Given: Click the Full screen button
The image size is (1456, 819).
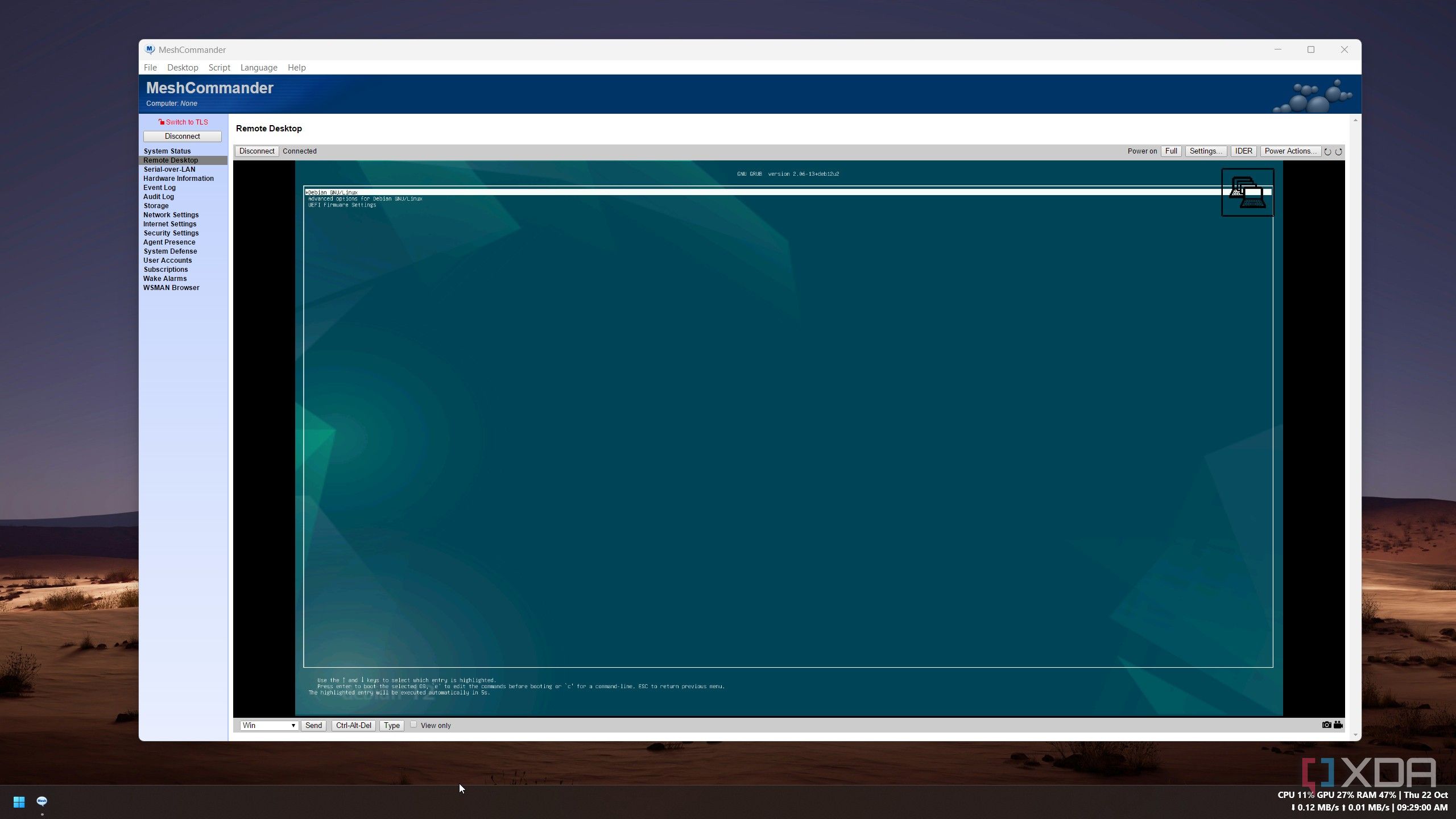Looking at the screenshot, I should pyautogui.click(x=1170, y=151).
